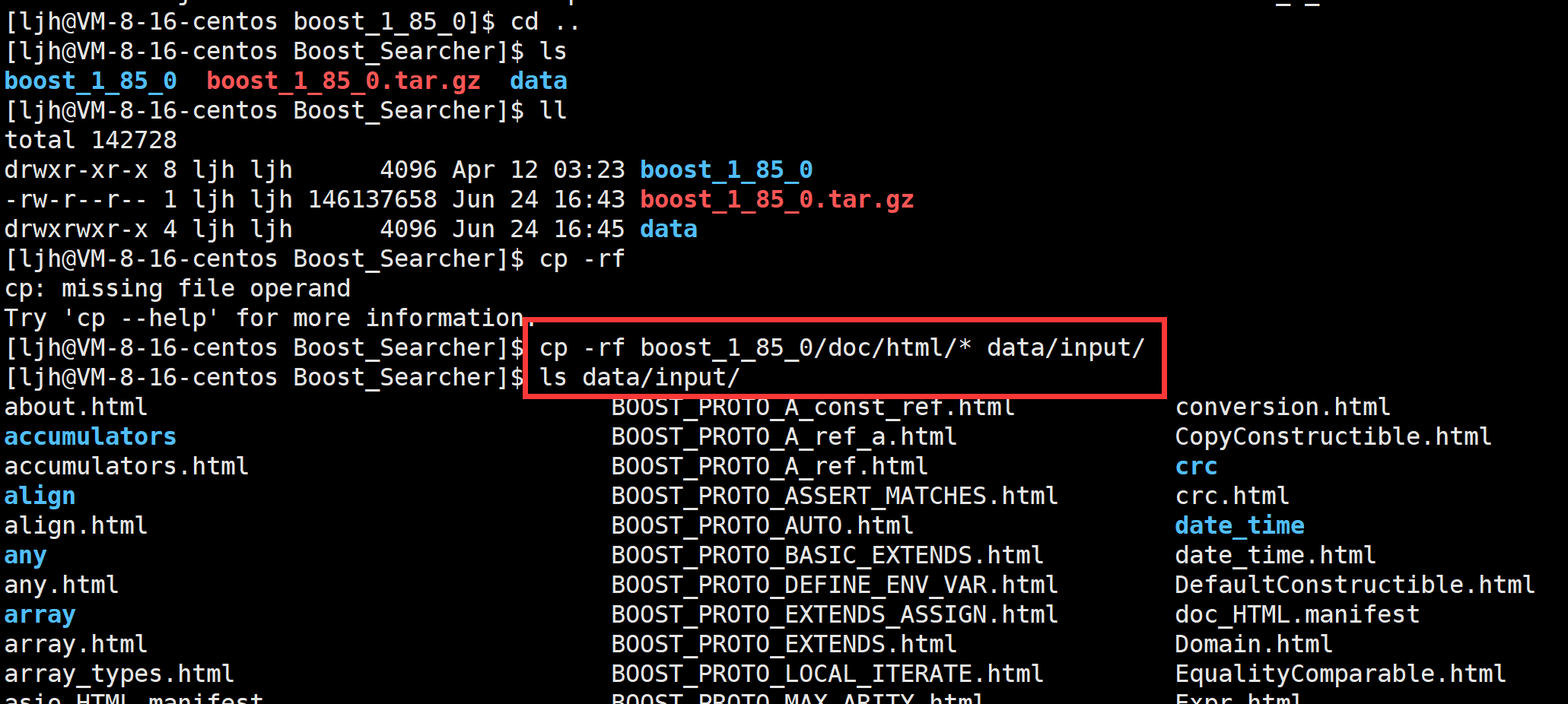This screenshot has width=1568, height=704.
Task: Select the '-rw-r--r--' permissions string
Action: click(76, 199)
